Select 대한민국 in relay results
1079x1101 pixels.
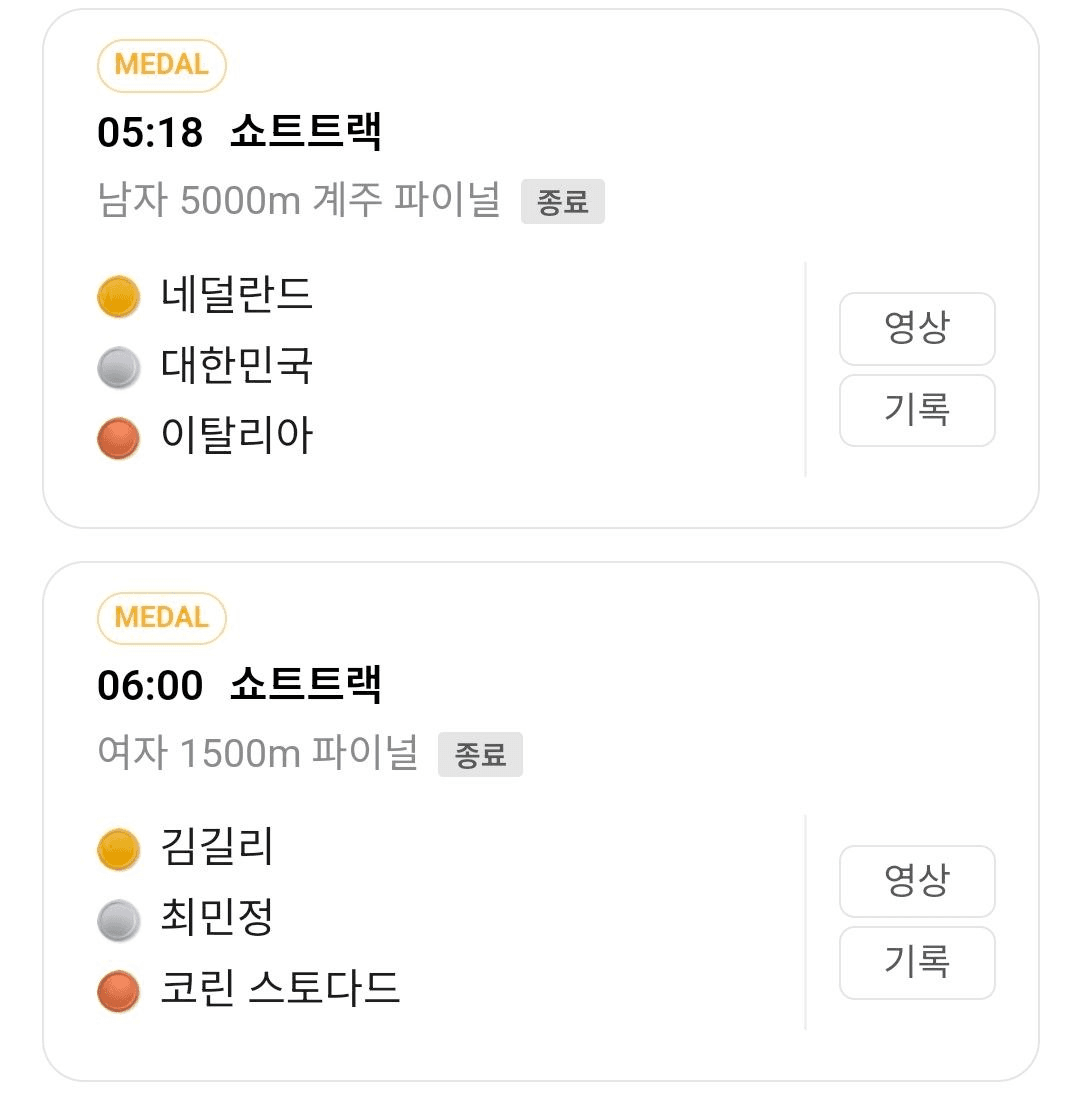tap(237, 366)
